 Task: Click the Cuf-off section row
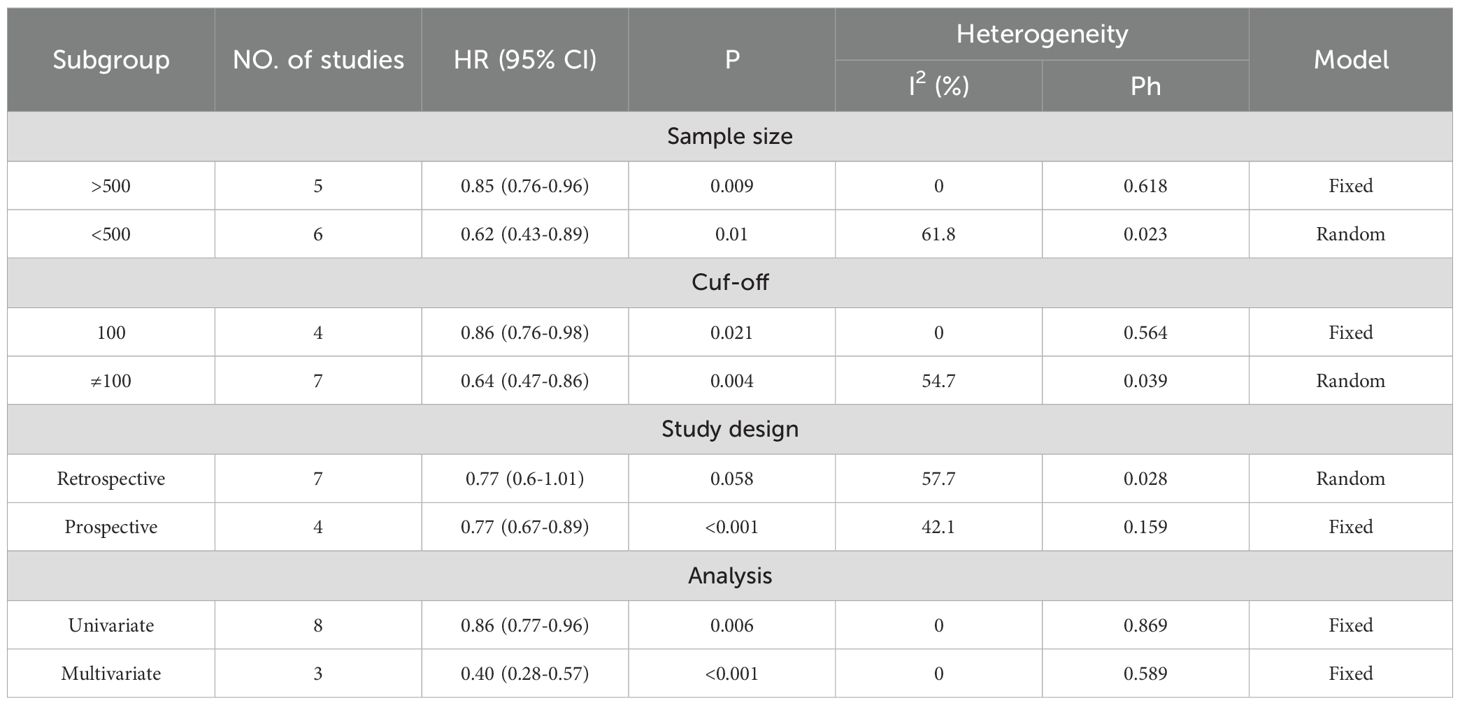tap(730, 283)
